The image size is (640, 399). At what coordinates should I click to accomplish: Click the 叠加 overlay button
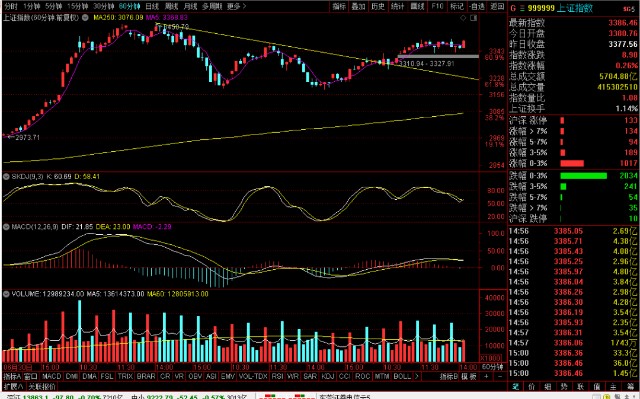pos(358,6)
